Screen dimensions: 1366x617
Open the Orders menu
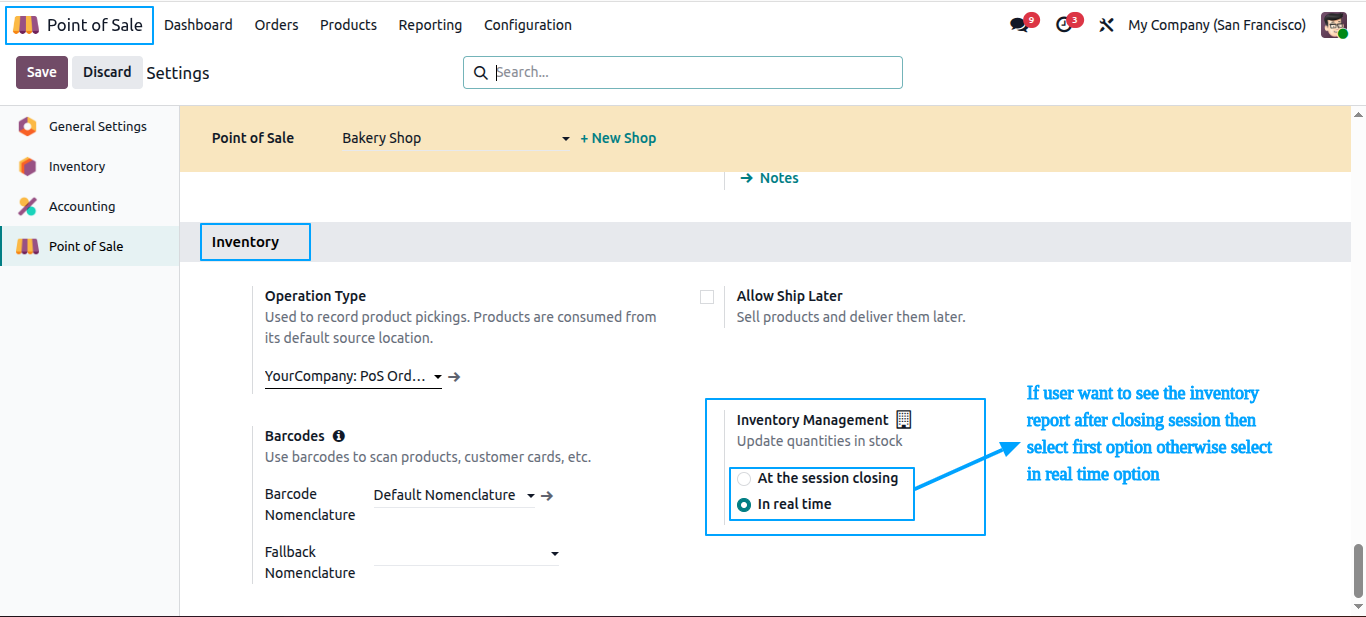(x=276, y=25)
